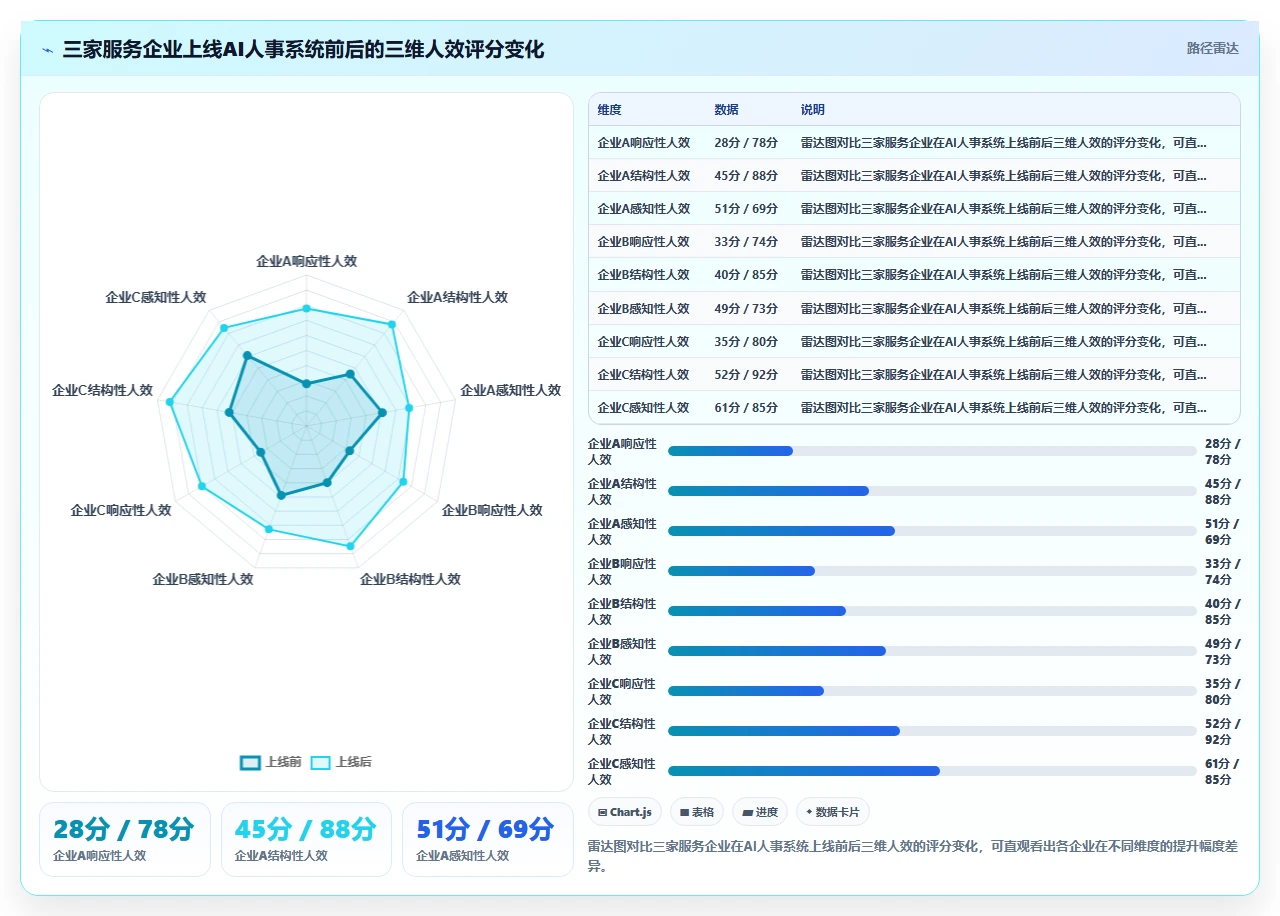Screen dimensions: 1280x916
Task: Select table row 企业B感知性人效
Action: [x=914, y=308]
